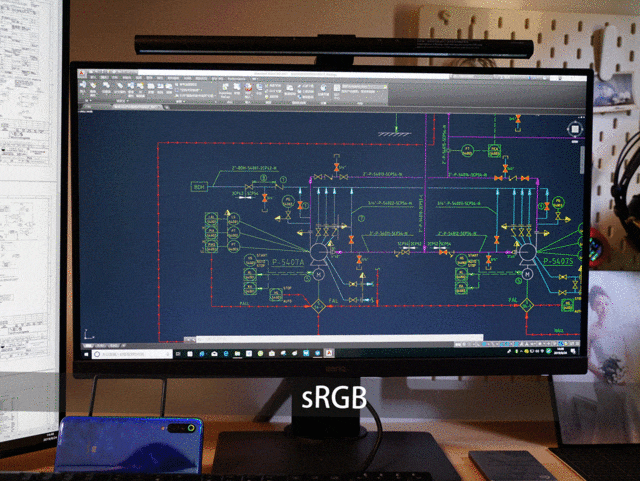Click the globe icon in the ribbon
The height and width of the screenshot is (481, 640).
pos(323,88)
